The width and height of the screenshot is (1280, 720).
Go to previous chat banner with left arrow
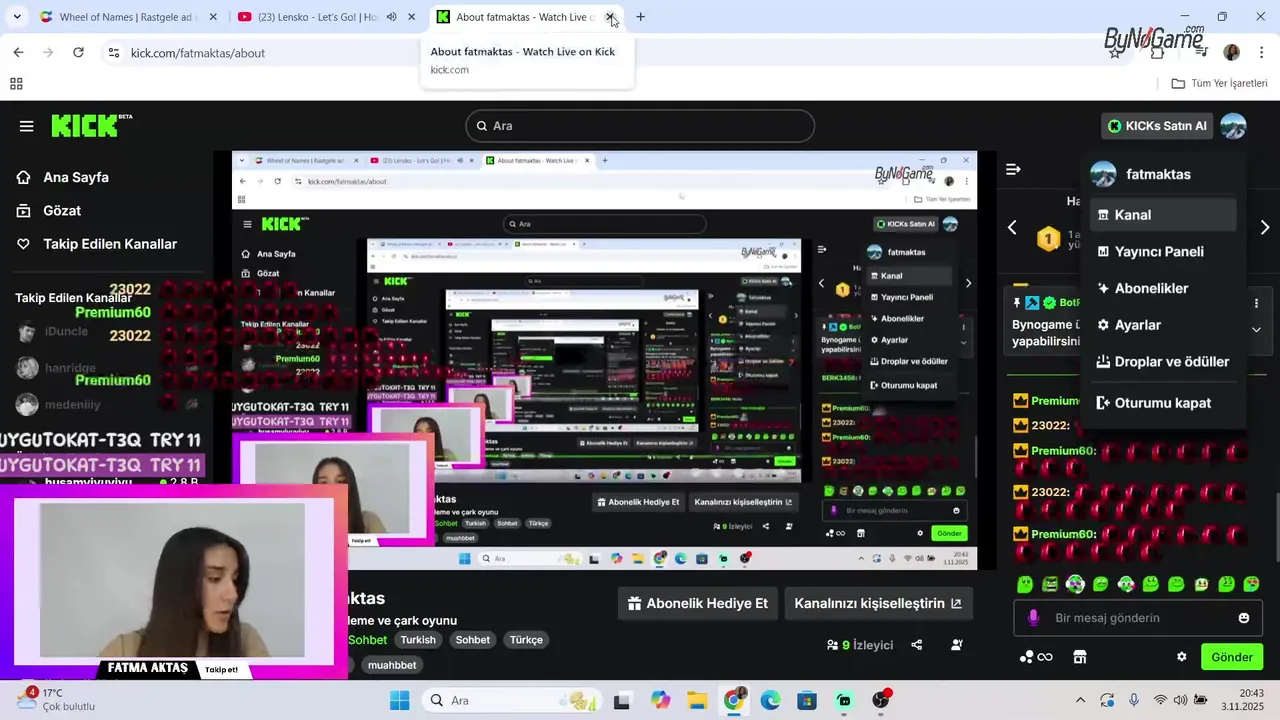tap(1012, 227)
